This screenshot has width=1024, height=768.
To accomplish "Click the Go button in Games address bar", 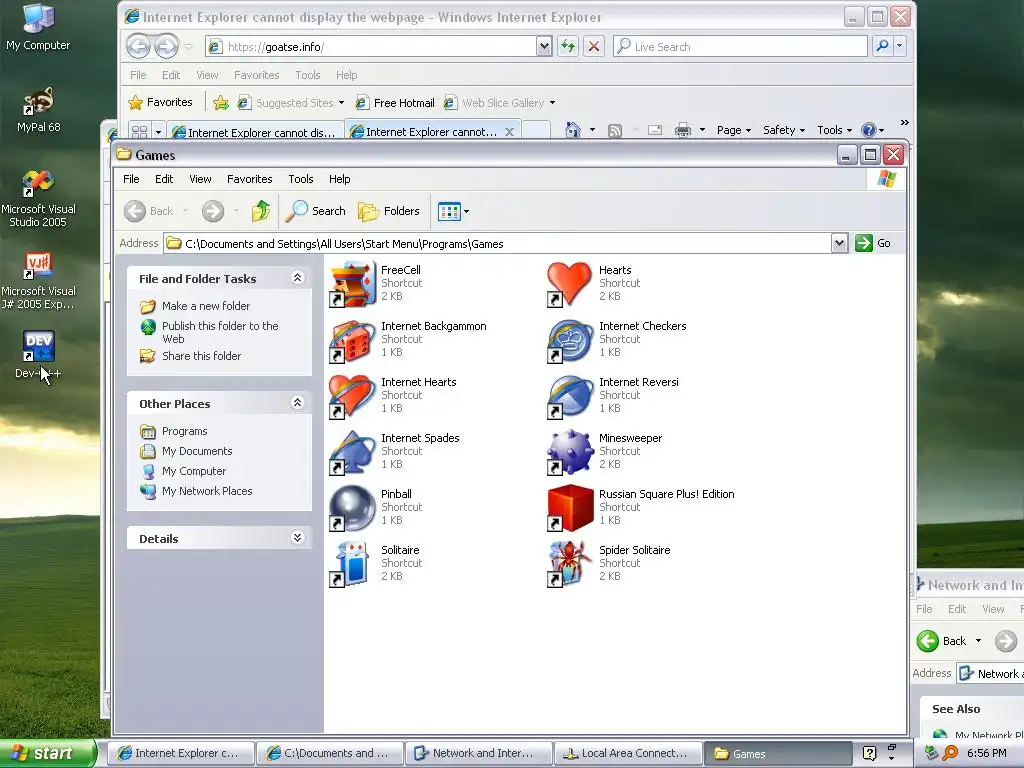I will pos(873,243).
